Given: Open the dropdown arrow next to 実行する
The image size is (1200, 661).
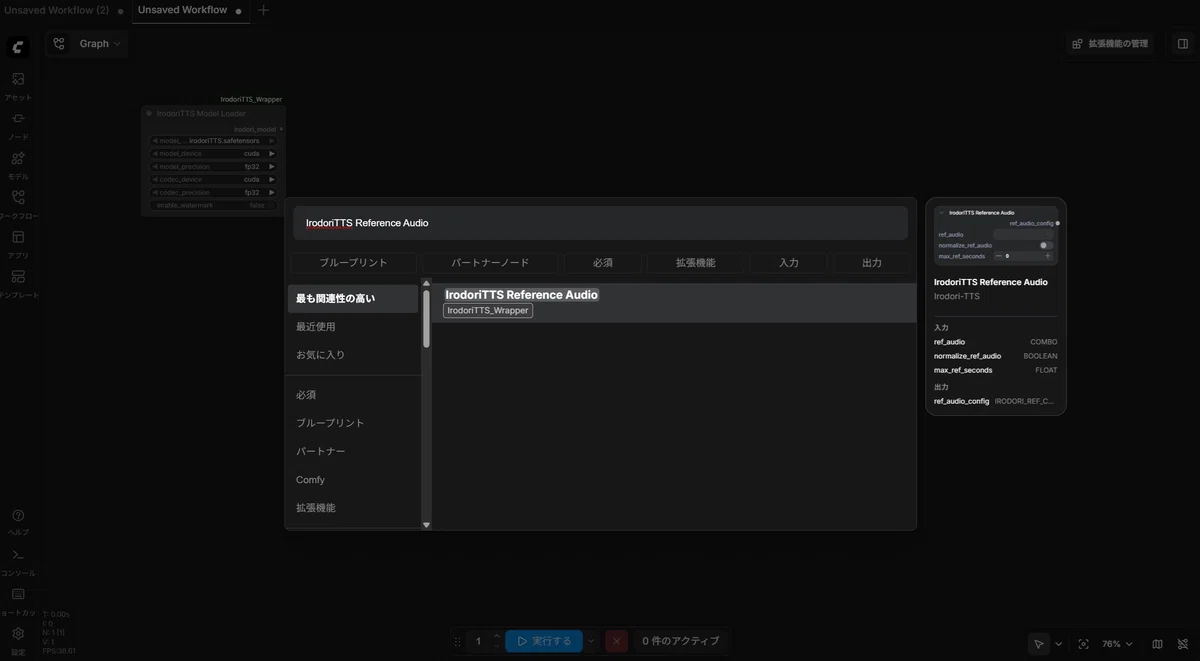Looking at the screenshot, I should click(591, 641).
